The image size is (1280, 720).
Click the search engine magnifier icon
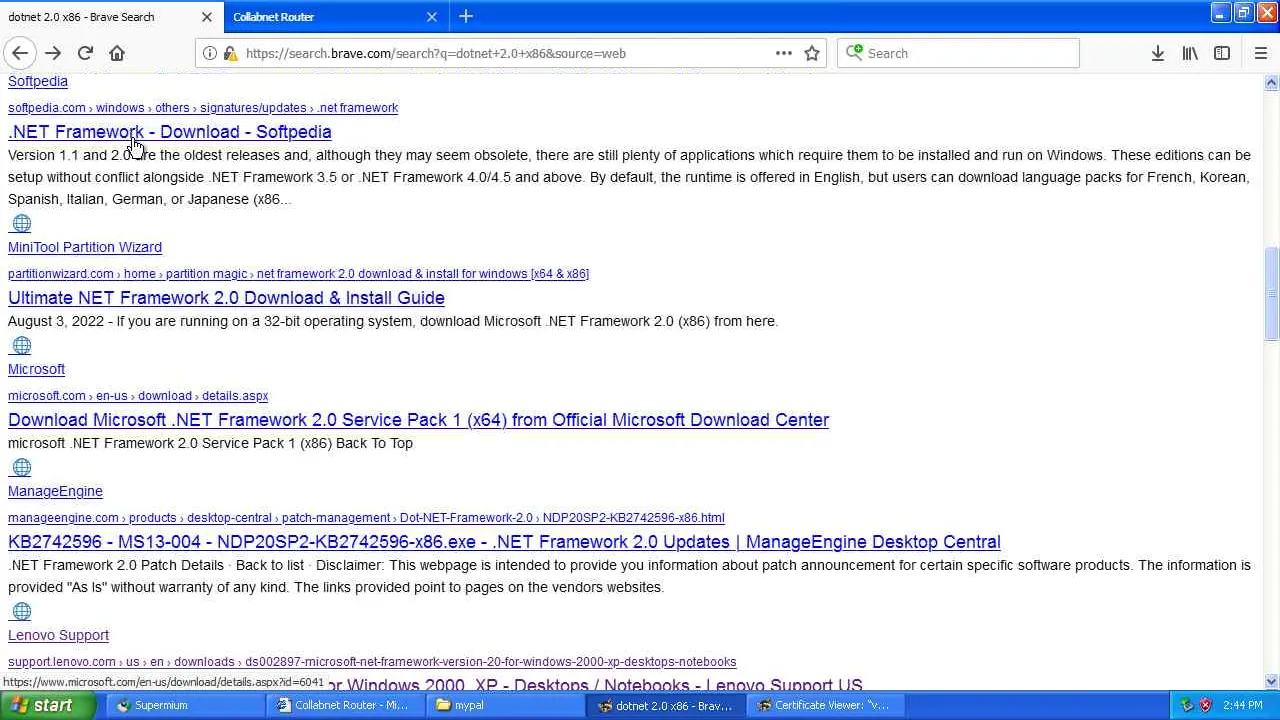pyautogui.click(x=854, y=53)
